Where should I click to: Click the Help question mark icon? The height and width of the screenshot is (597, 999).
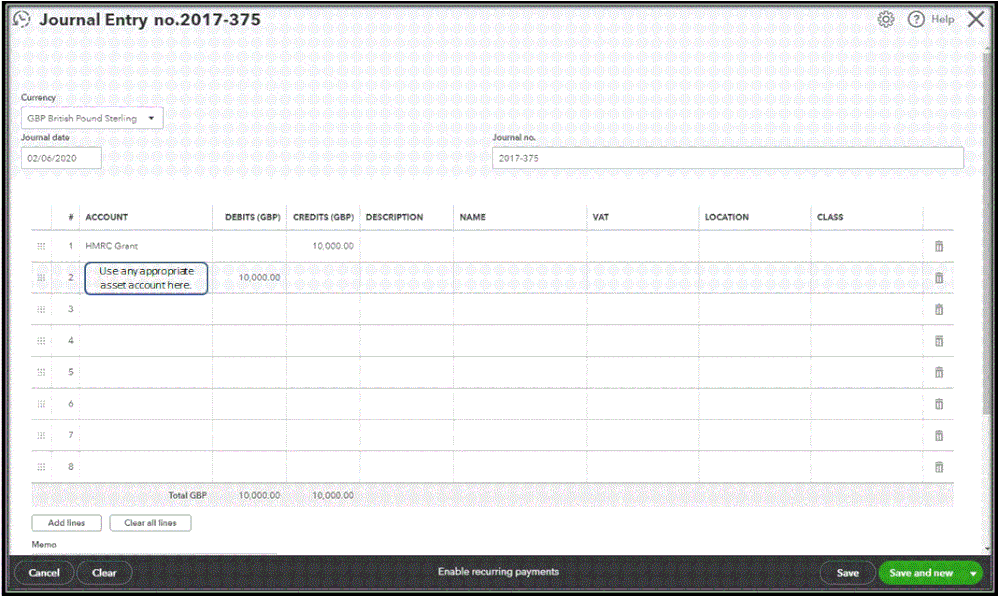click(x=916, y=19)
